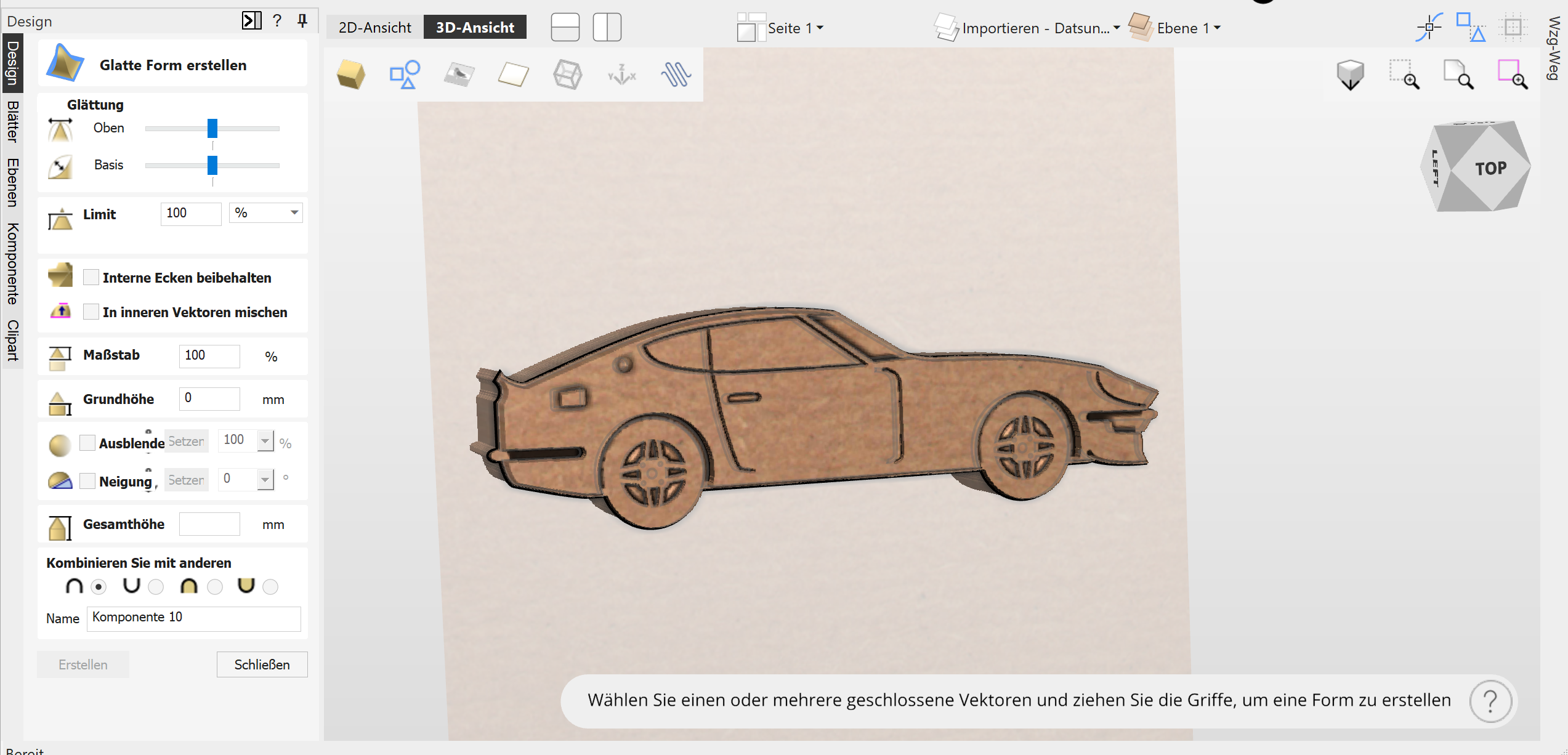Toggle the Neigung checkbox
The image size is (1568, 755).
coord(87,481)
